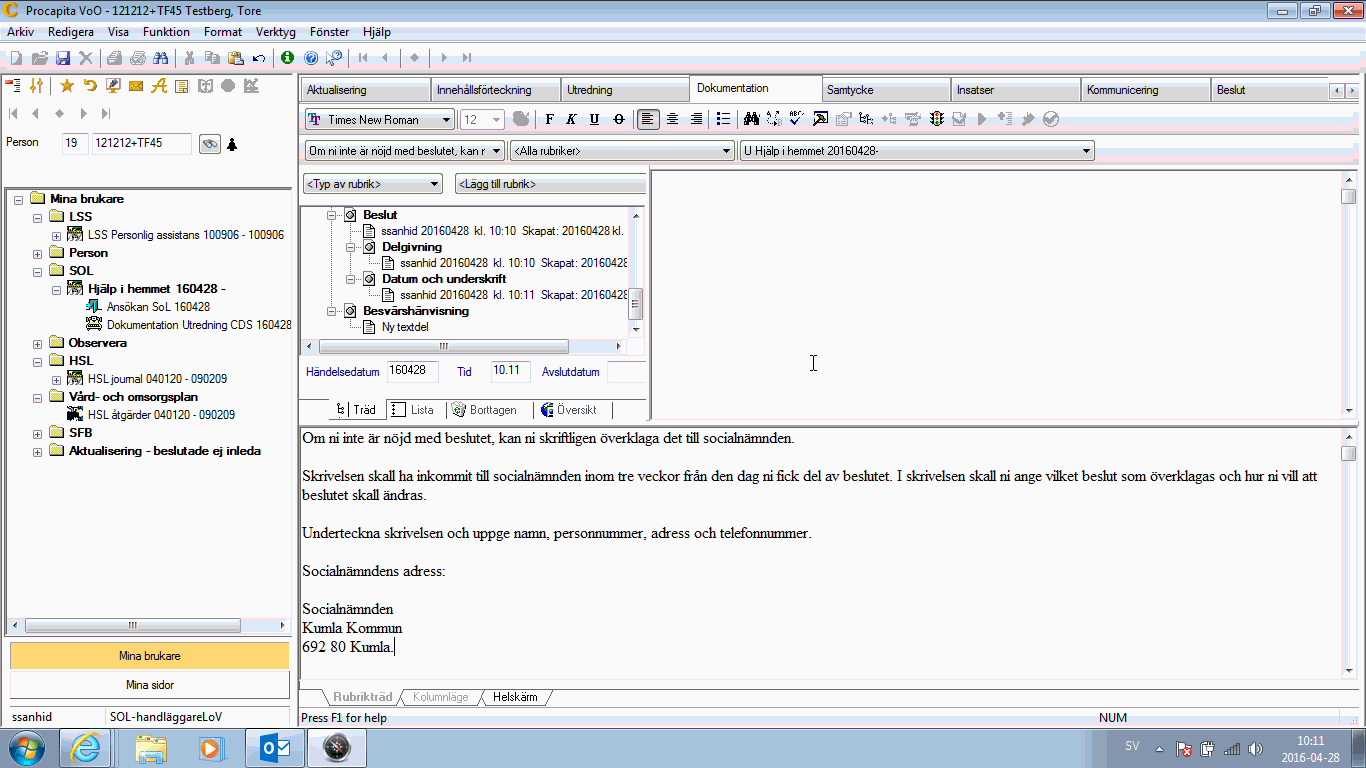Click the binoculars search icon in editor toolbar

point(751,119)
